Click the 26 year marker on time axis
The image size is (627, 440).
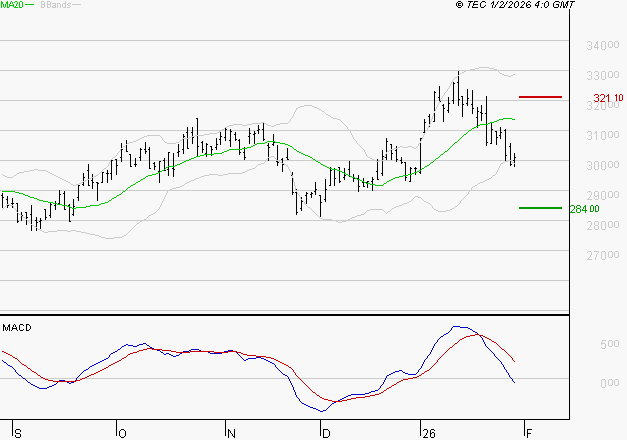[x=429, y=434]
